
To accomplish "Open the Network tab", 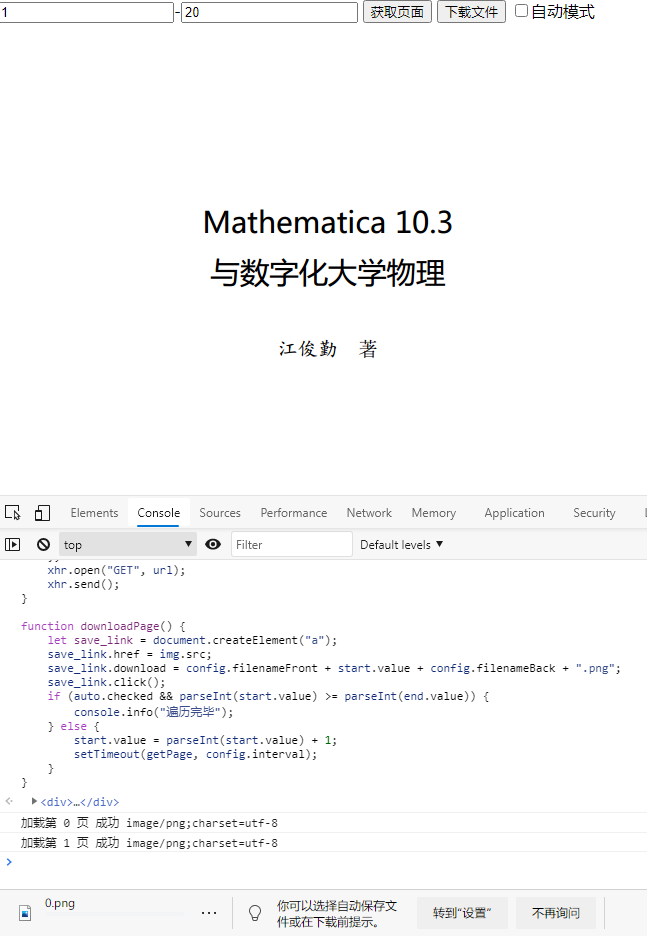I will click(369, 513).
